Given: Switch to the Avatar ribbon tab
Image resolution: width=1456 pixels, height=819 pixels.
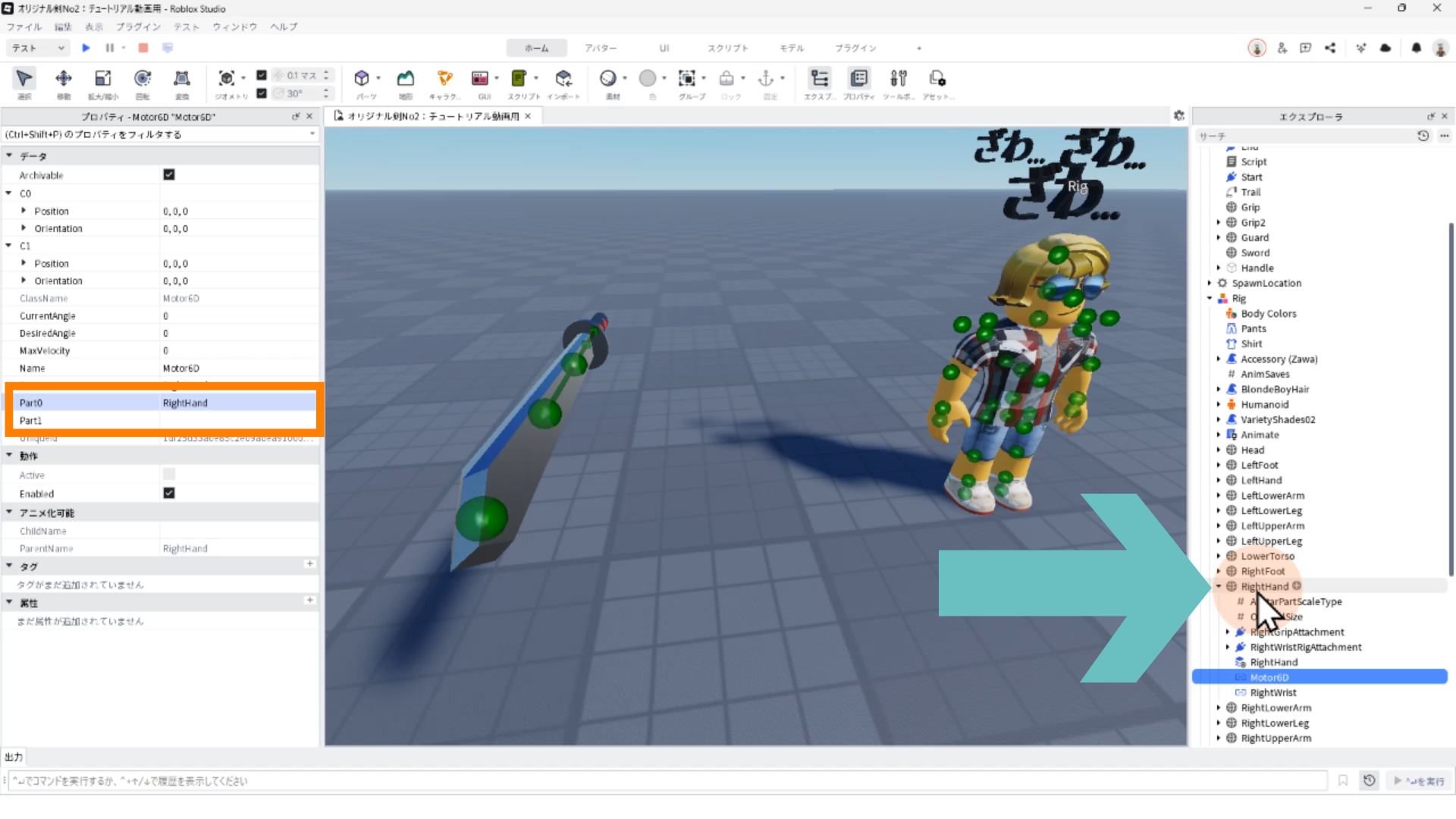Looking at the screenshot, I should point(600,48).
